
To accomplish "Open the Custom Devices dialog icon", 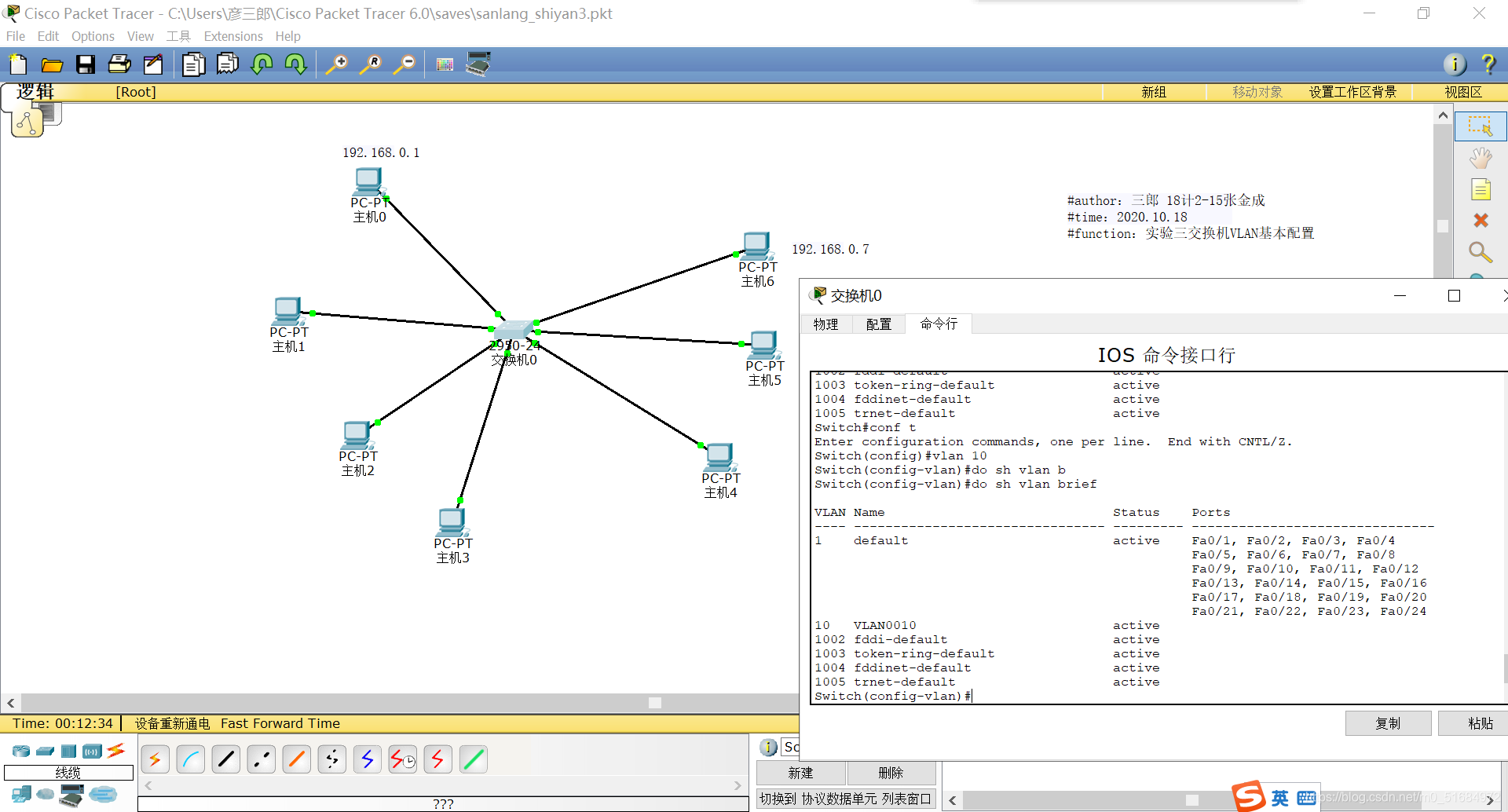I will coord(478,64).
